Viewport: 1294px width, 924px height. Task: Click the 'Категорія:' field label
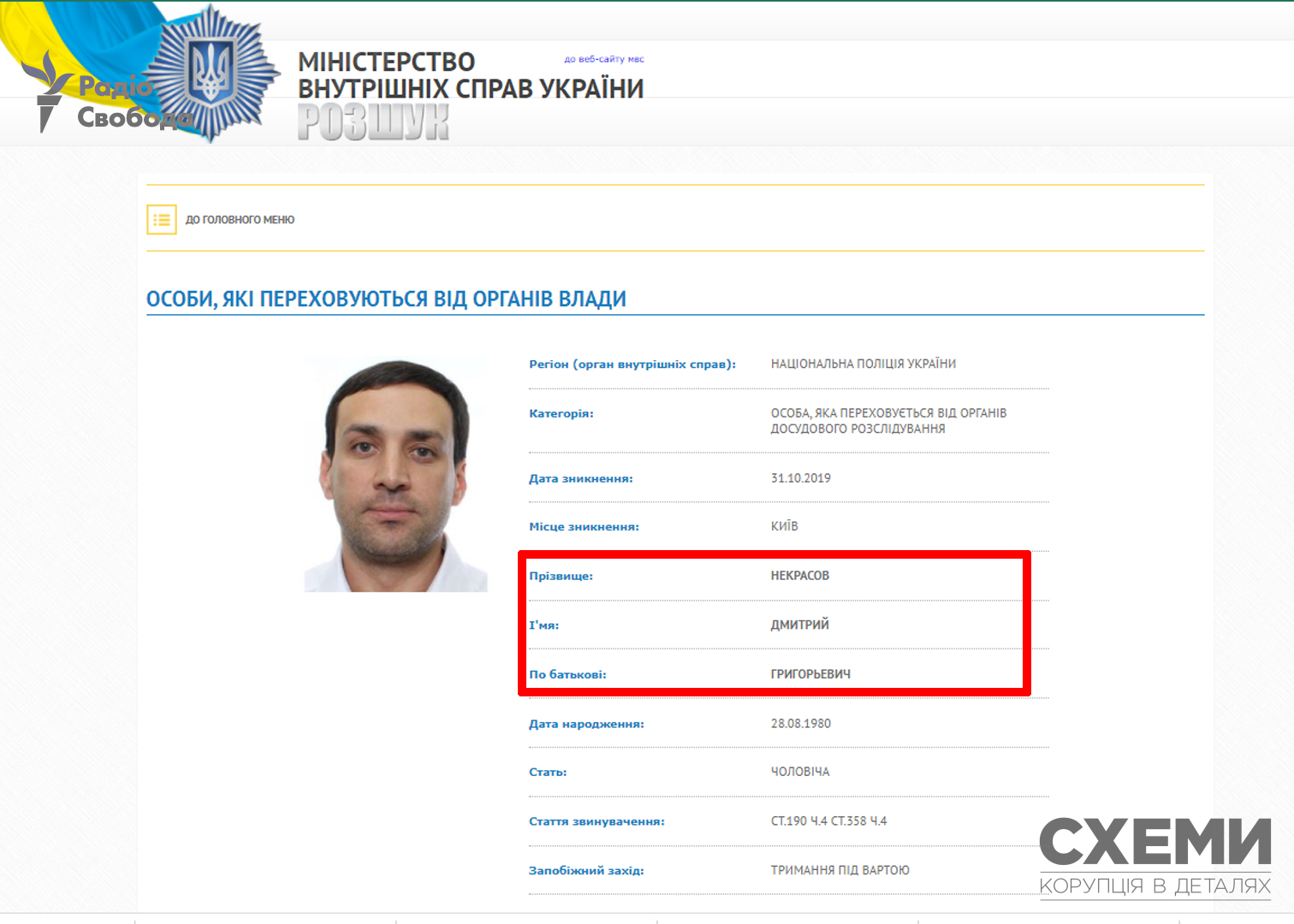561,413
